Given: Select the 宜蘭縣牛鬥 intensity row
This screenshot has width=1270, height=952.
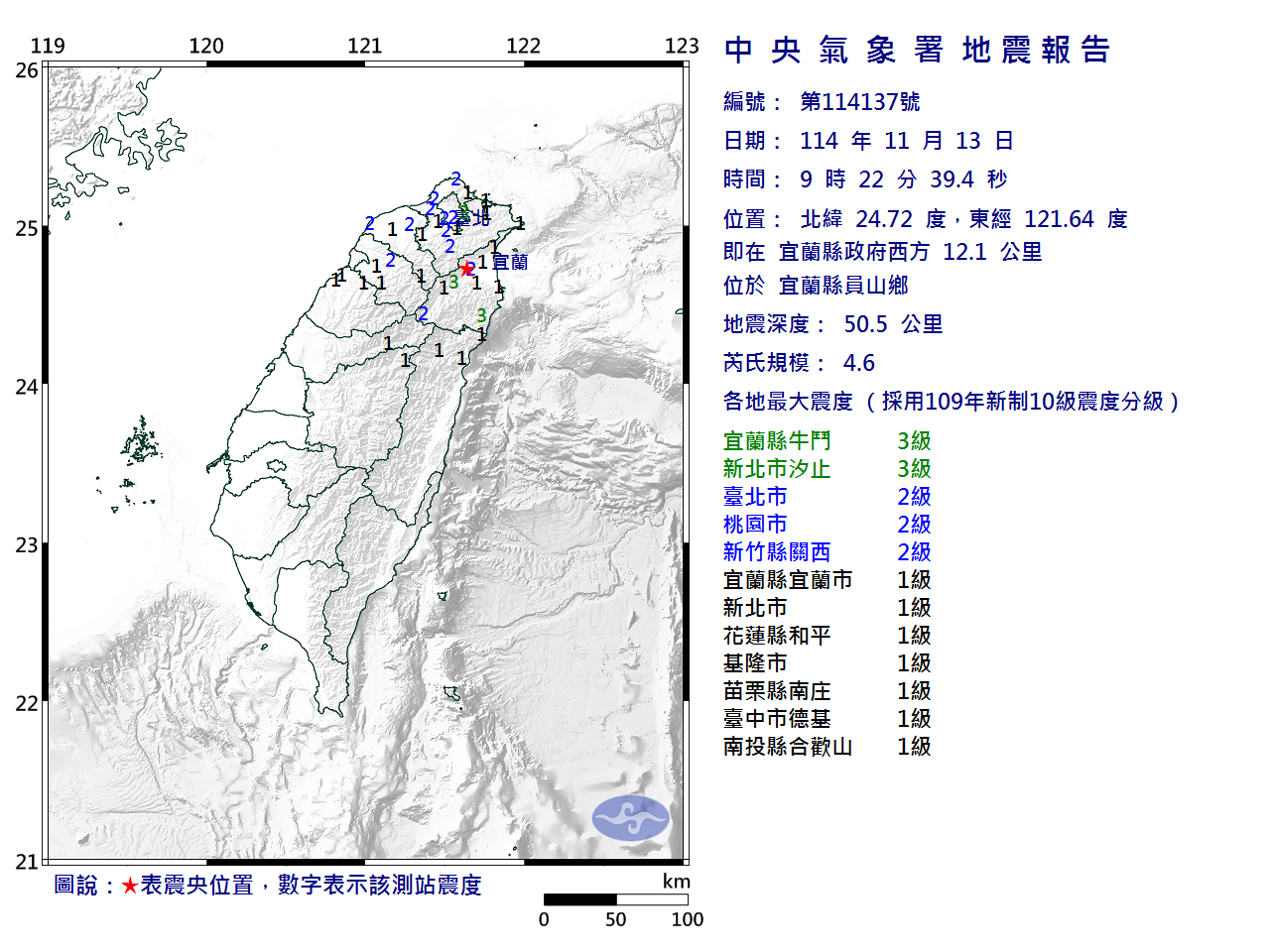Looking at the screenshot, I should [x=826, y=441].
